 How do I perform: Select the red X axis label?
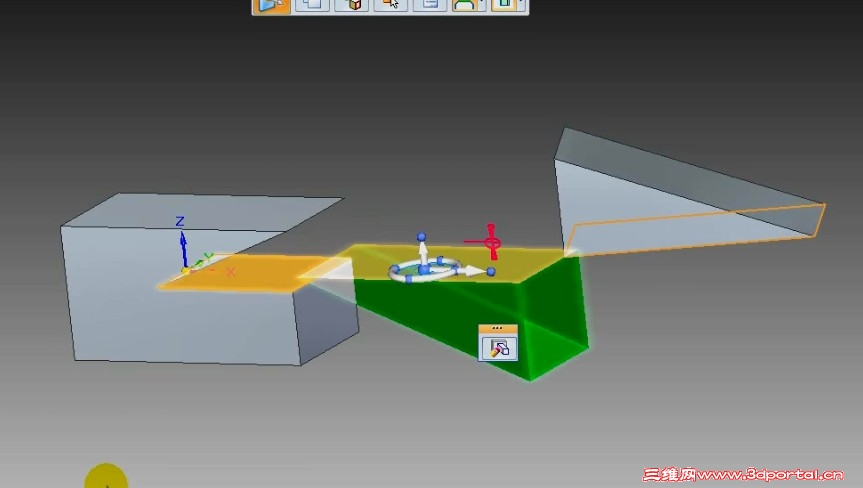(x=231, y=272)
